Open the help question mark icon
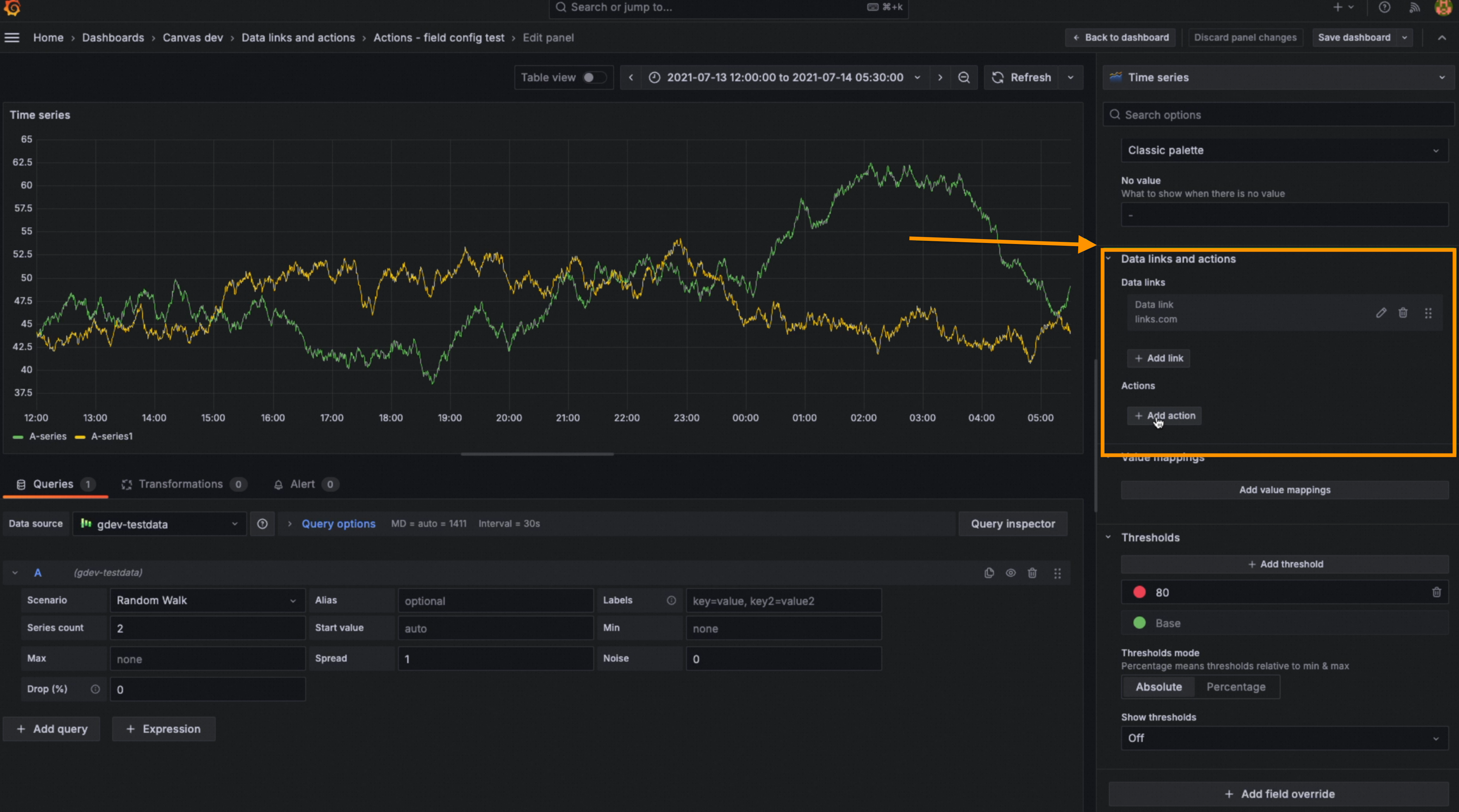The image size is (1459, 812). point(1384,7)
